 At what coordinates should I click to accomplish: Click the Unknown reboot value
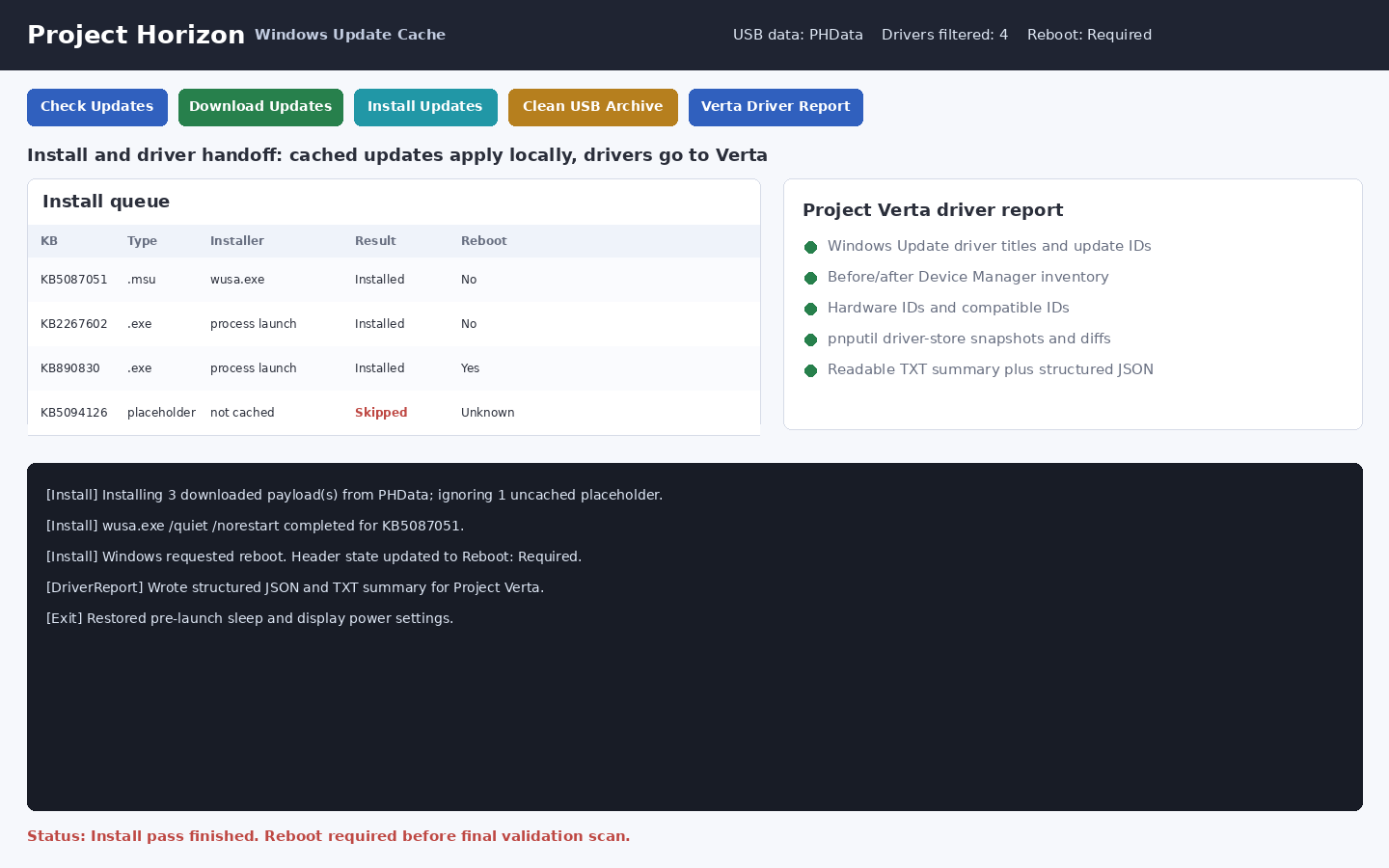(x=488, y=413)
